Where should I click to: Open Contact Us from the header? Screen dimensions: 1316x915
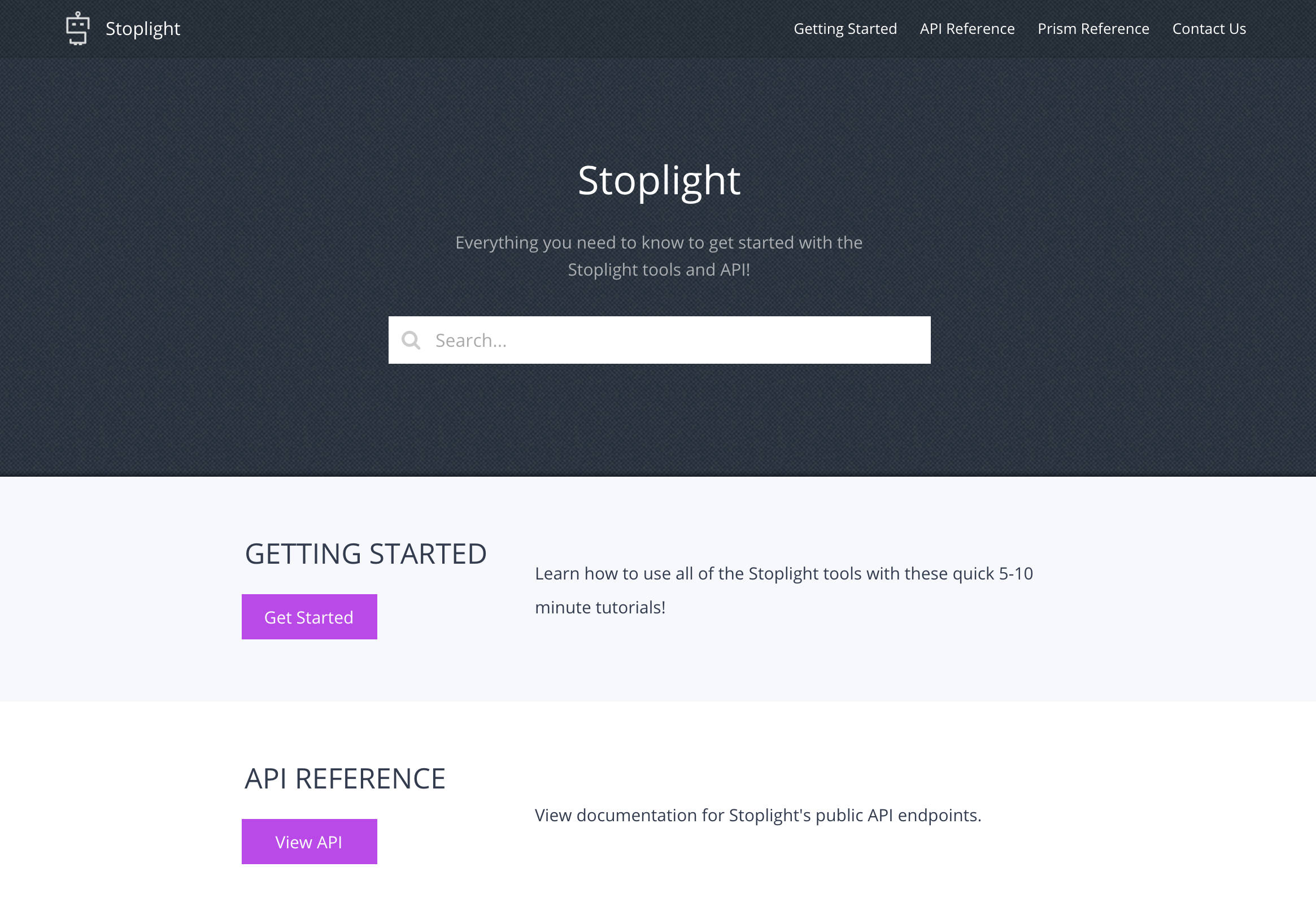click(x=1209, y=28)
